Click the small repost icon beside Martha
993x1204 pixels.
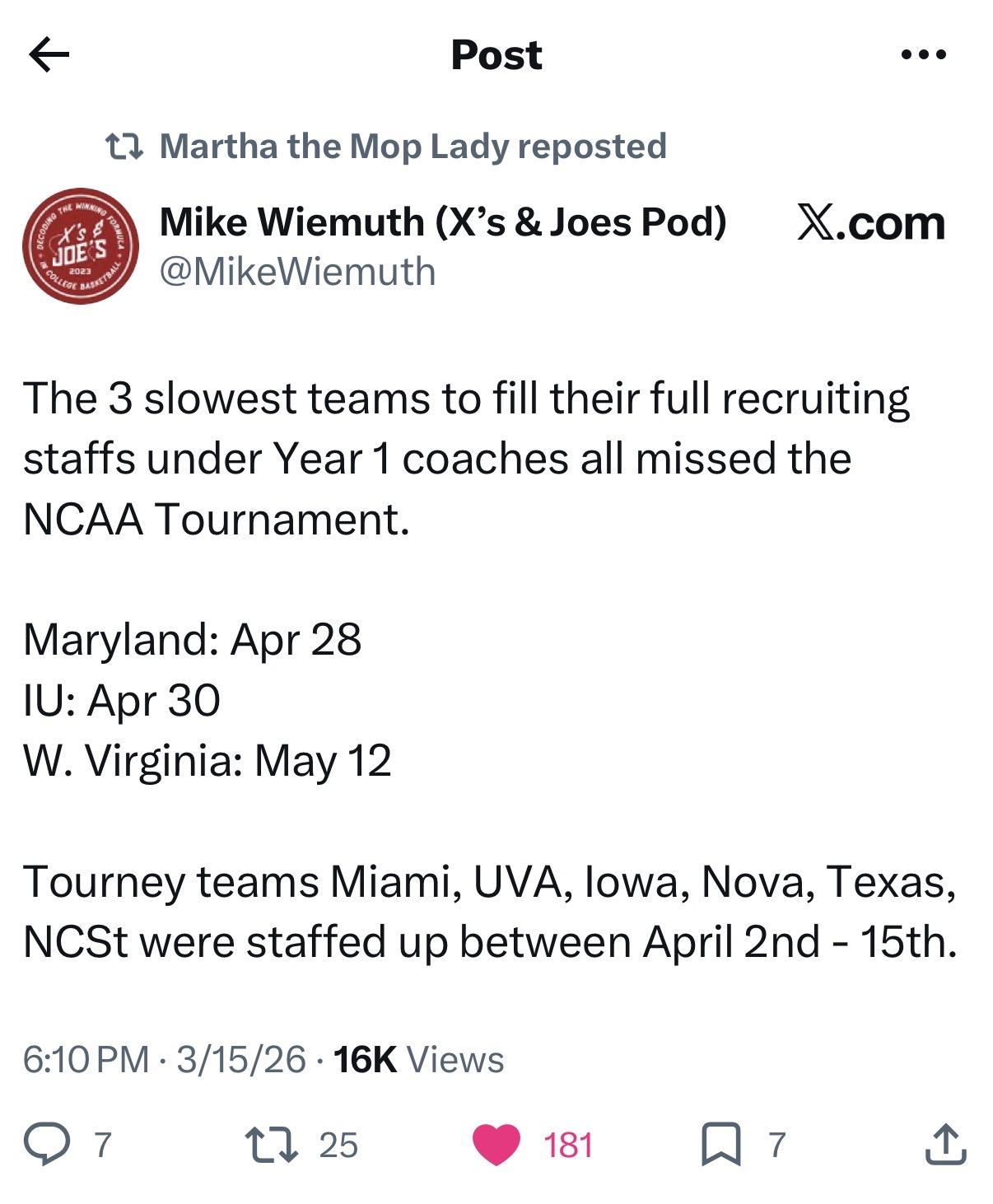(126, 147)
